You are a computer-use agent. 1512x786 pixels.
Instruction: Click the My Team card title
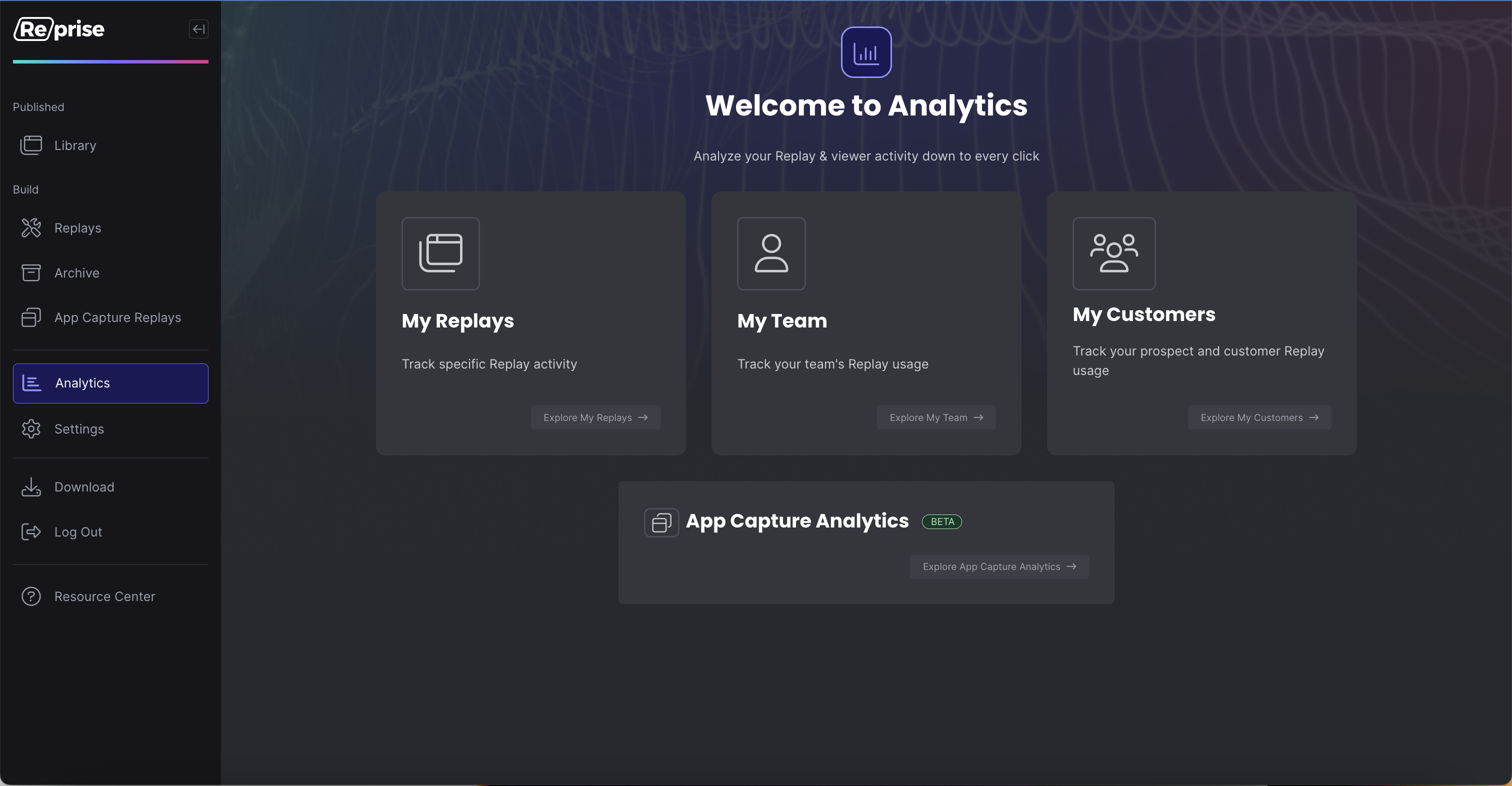pyautogui.click(x=782, y=320)
